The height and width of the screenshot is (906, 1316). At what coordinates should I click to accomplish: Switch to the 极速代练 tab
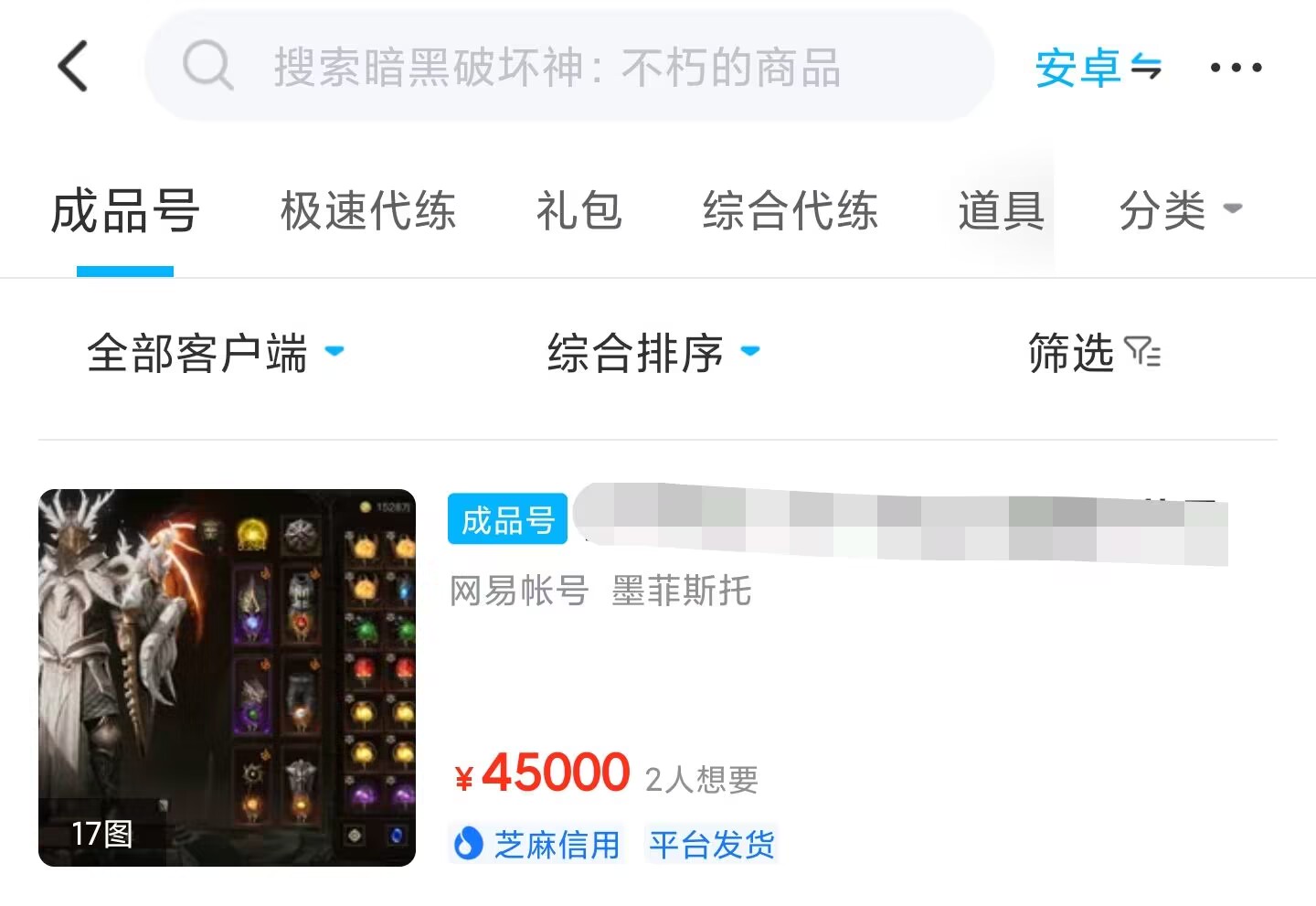[368, 210]
